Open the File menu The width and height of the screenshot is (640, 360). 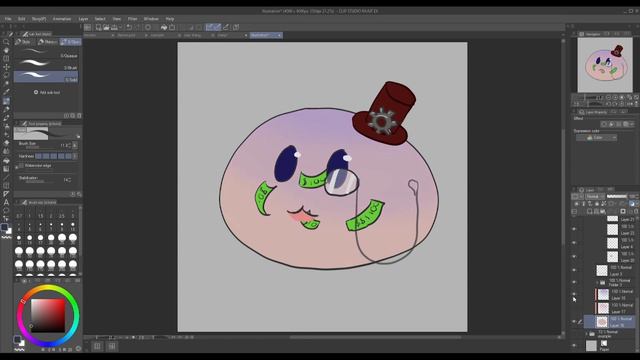point(8,19)
